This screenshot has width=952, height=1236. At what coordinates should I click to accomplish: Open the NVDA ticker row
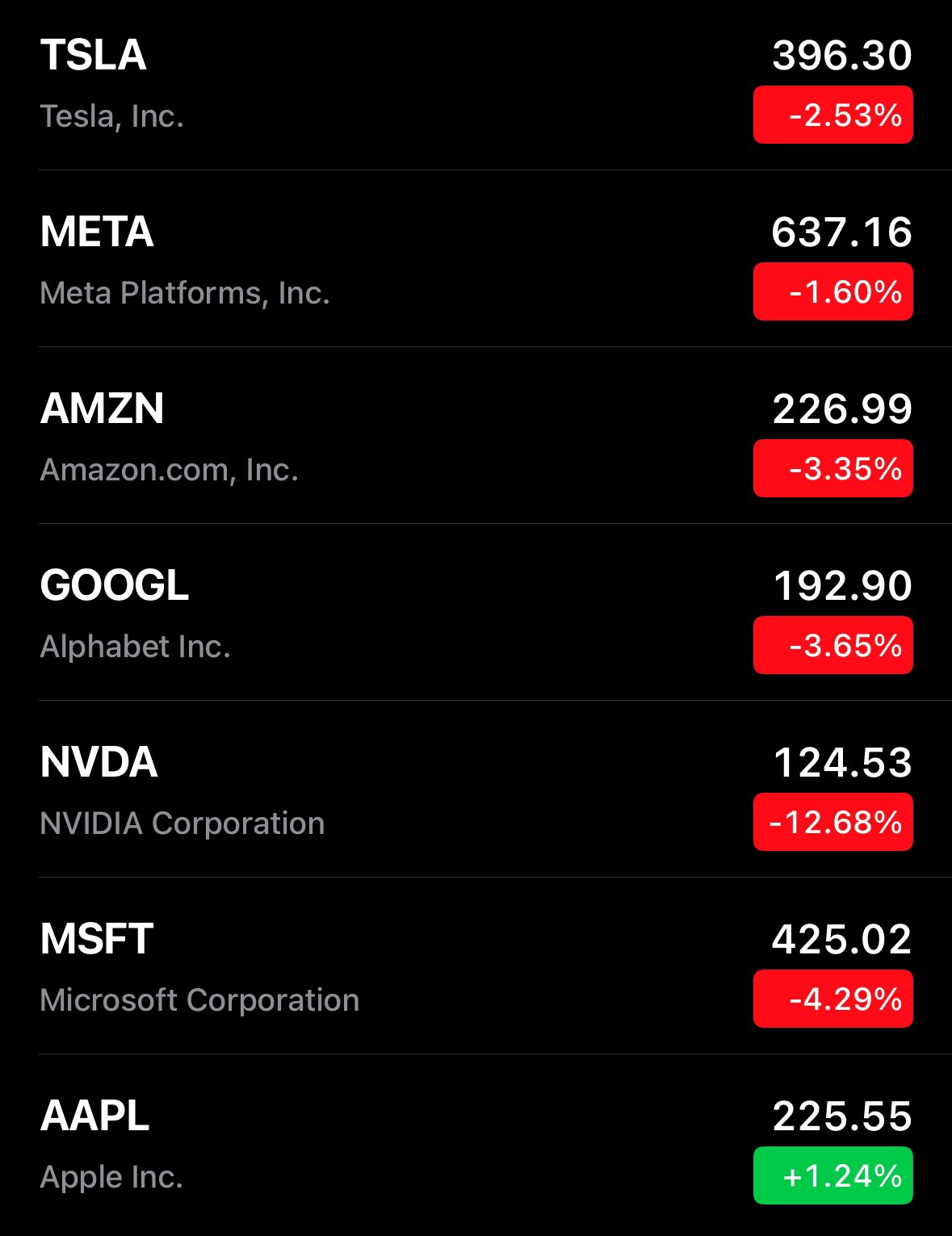tap(99, 762)
